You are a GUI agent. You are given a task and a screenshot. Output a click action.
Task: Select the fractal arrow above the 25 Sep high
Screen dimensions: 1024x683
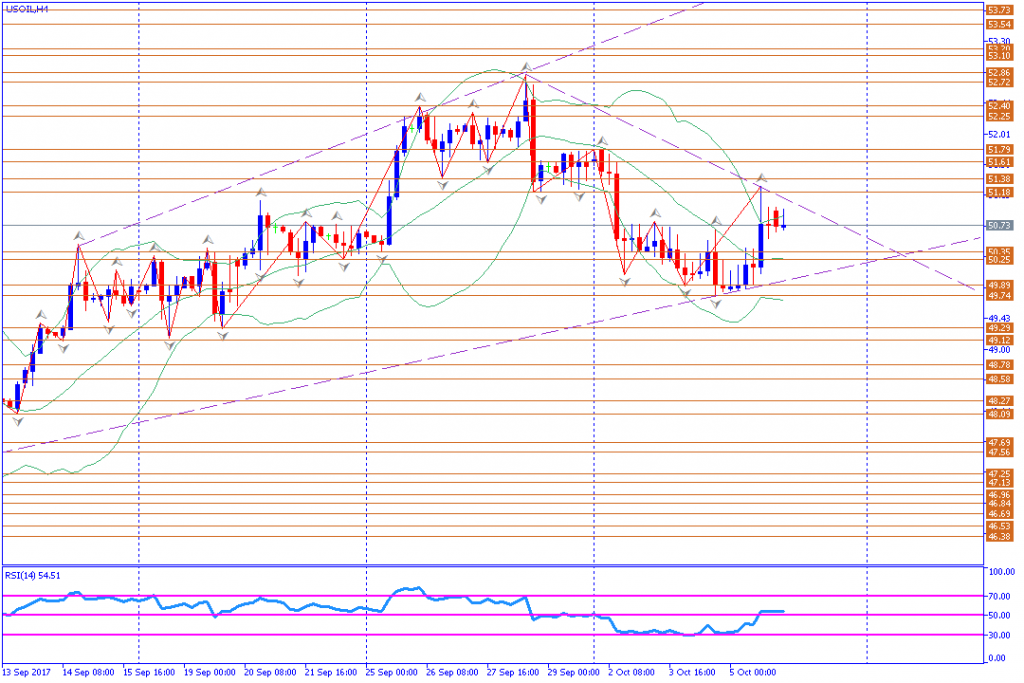pos(420,97)
